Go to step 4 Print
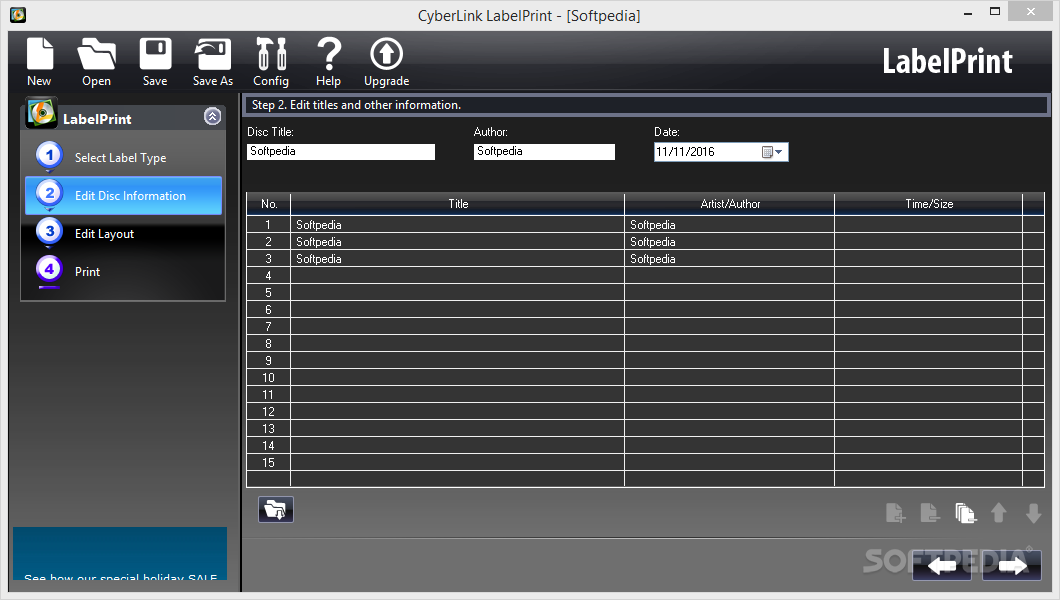The image size is (1060, 600). [x=123, y=271]
